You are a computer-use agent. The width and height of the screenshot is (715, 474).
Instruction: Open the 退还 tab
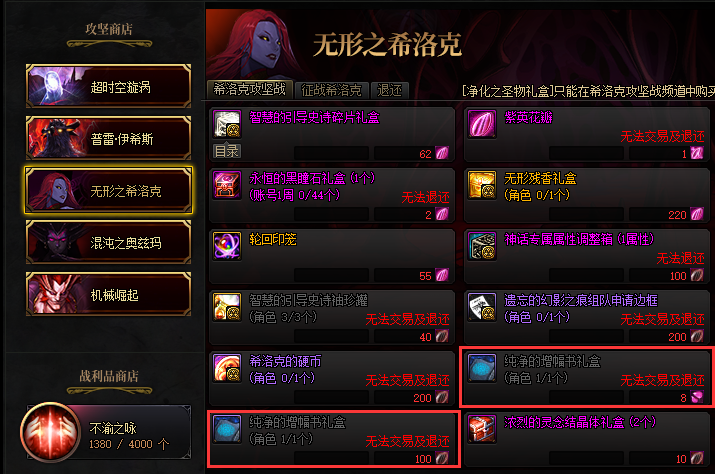(x=389, y=90)
